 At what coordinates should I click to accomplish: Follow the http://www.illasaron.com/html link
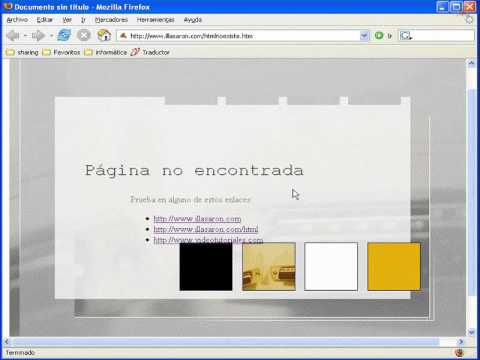(206, 229)
